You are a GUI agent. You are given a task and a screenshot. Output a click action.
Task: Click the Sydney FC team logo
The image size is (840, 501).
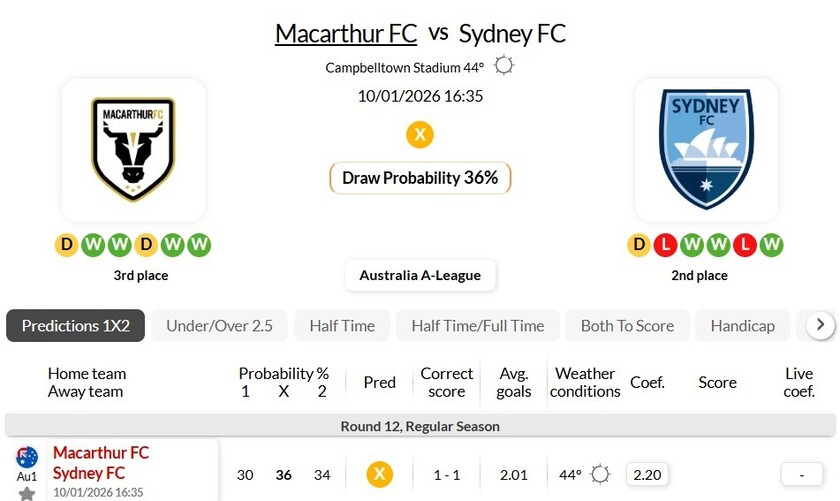coord(706,149)
